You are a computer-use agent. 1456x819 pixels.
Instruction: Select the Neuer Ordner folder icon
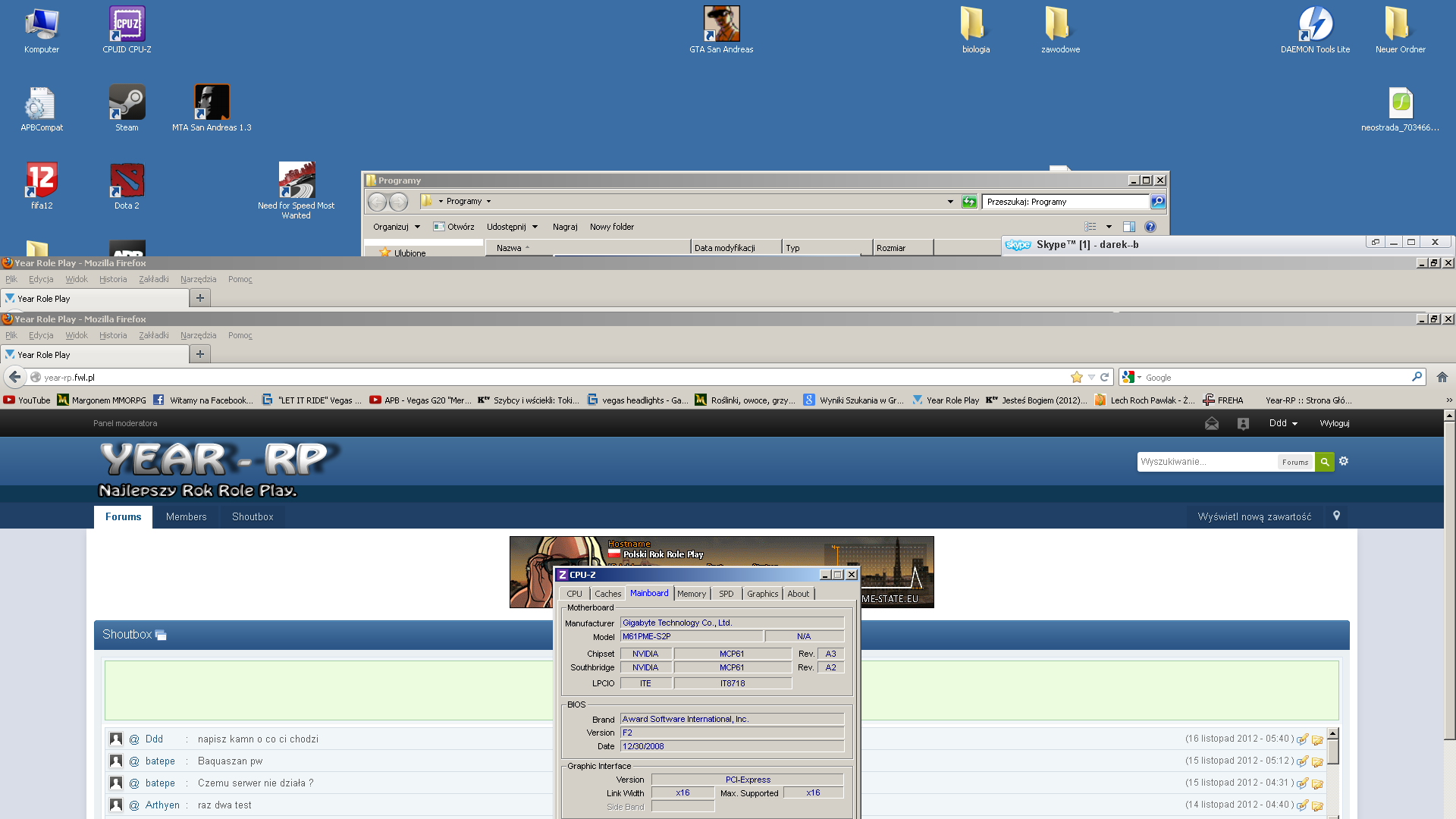[x=1400, y=30]
